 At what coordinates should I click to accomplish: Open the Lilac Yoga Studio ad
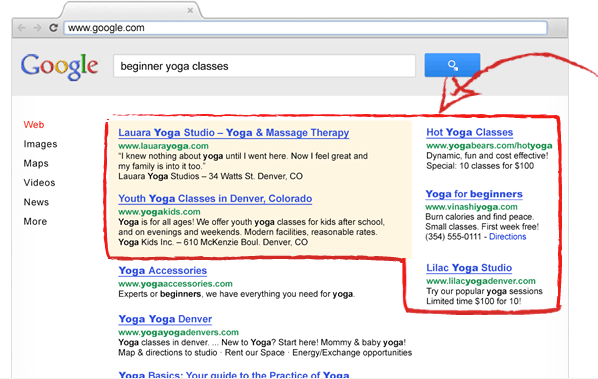tap(469, 268)
